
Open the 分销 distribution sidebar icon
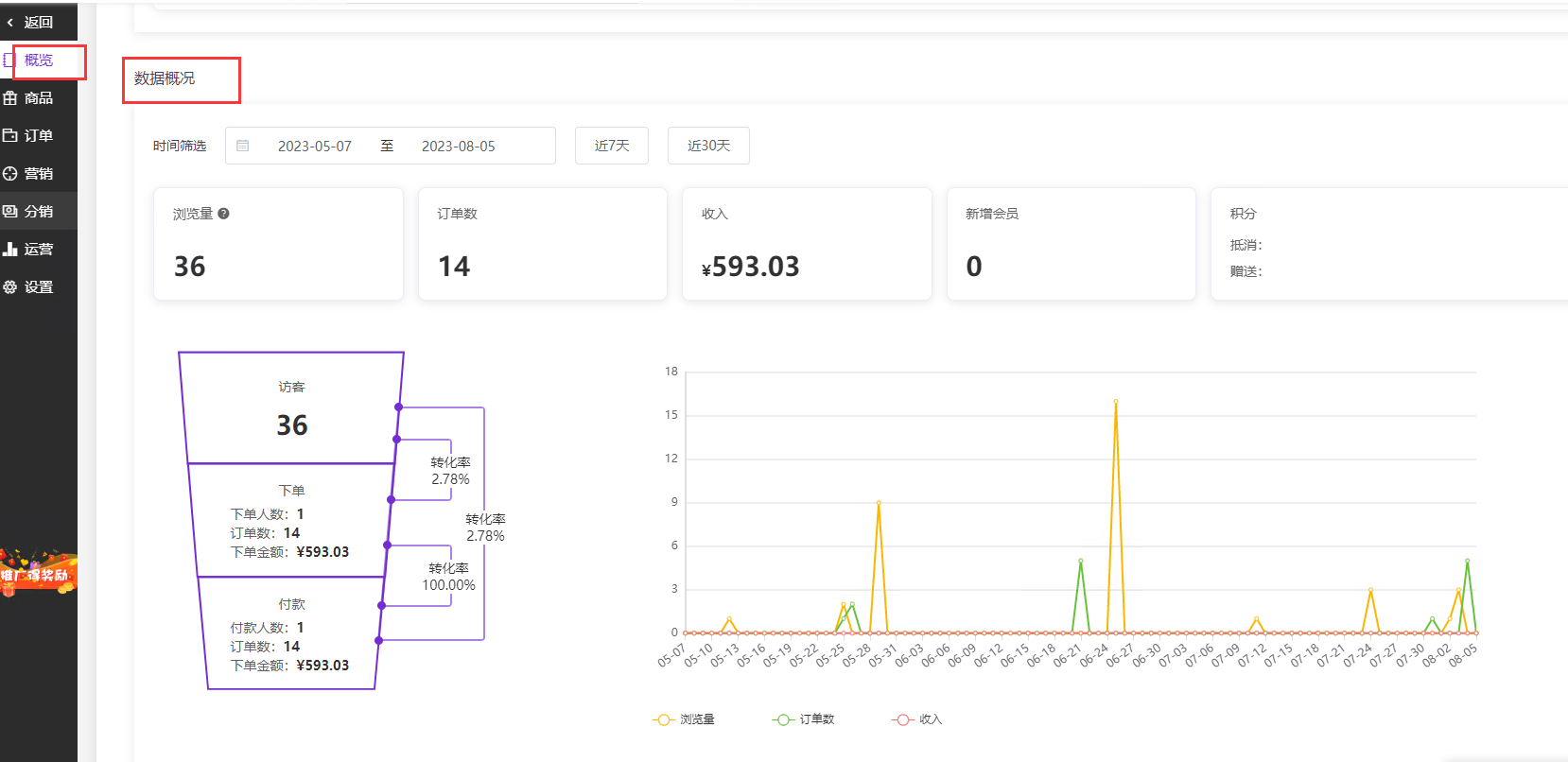[x=10, y=212]
